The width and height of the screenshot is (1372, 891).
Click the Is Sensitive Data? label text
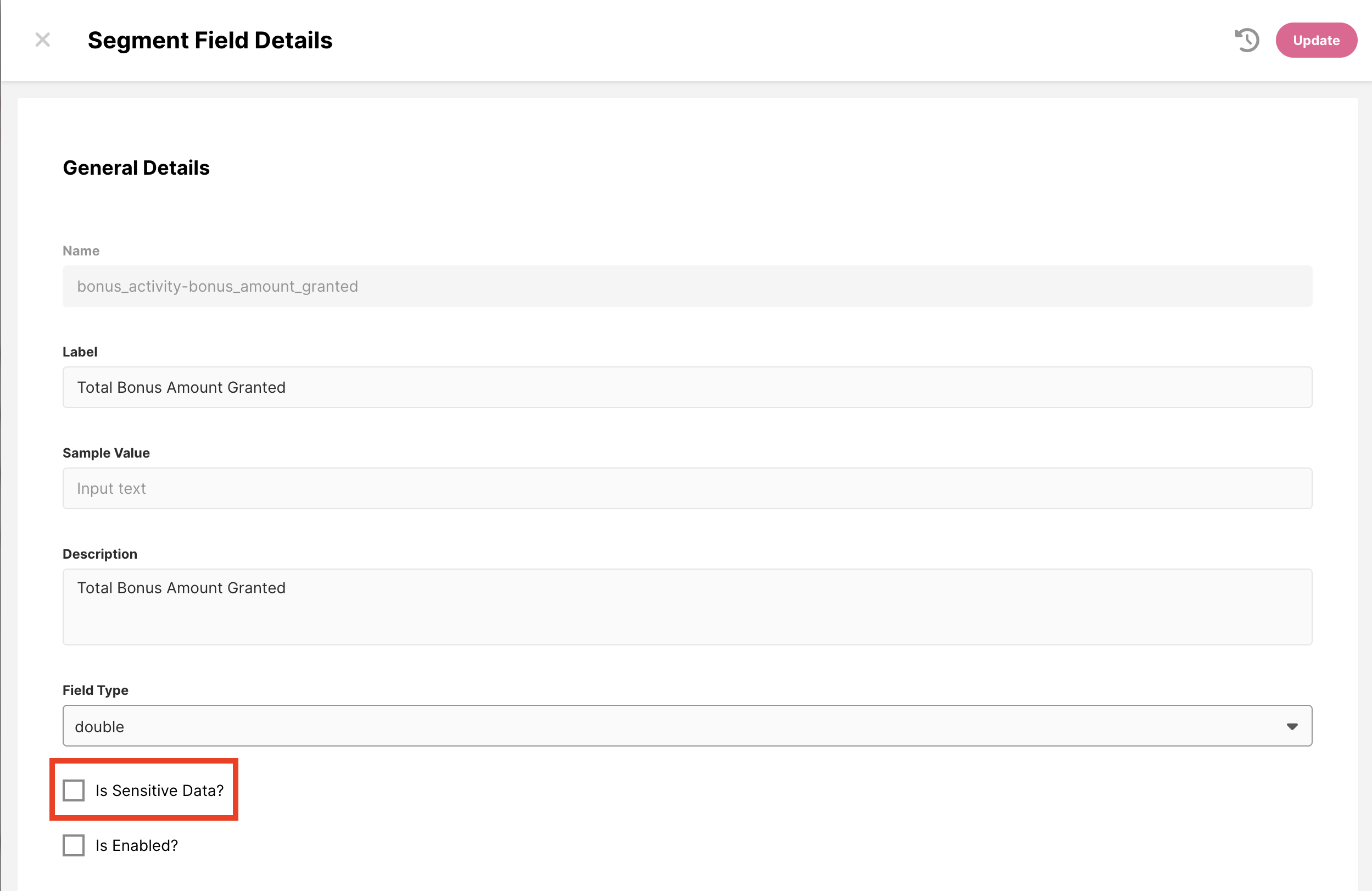[159, 790]
